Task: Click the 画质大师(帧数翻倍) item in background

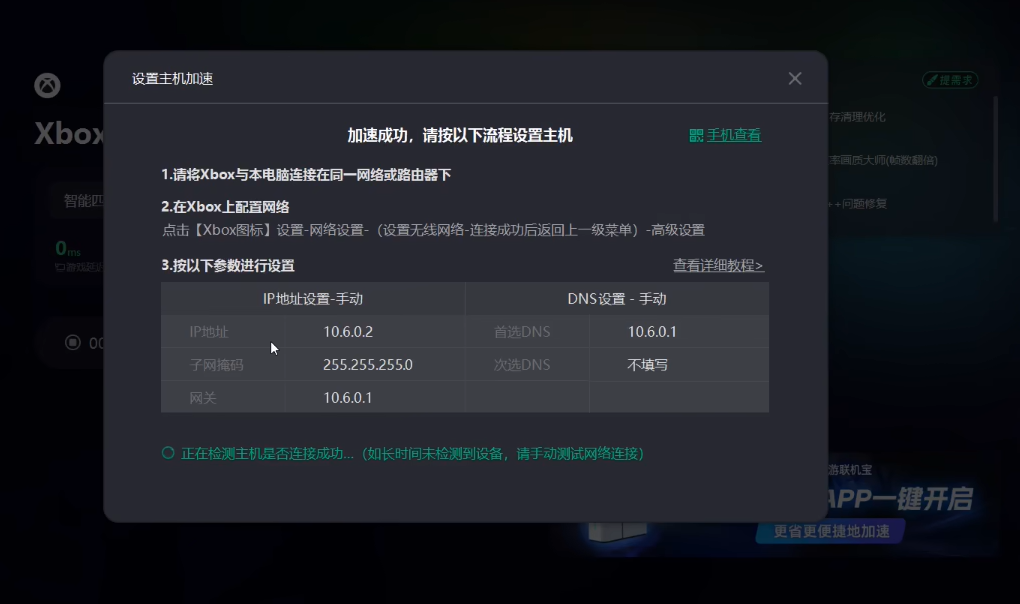Action: pyautogui.click(x=883, y=160)
